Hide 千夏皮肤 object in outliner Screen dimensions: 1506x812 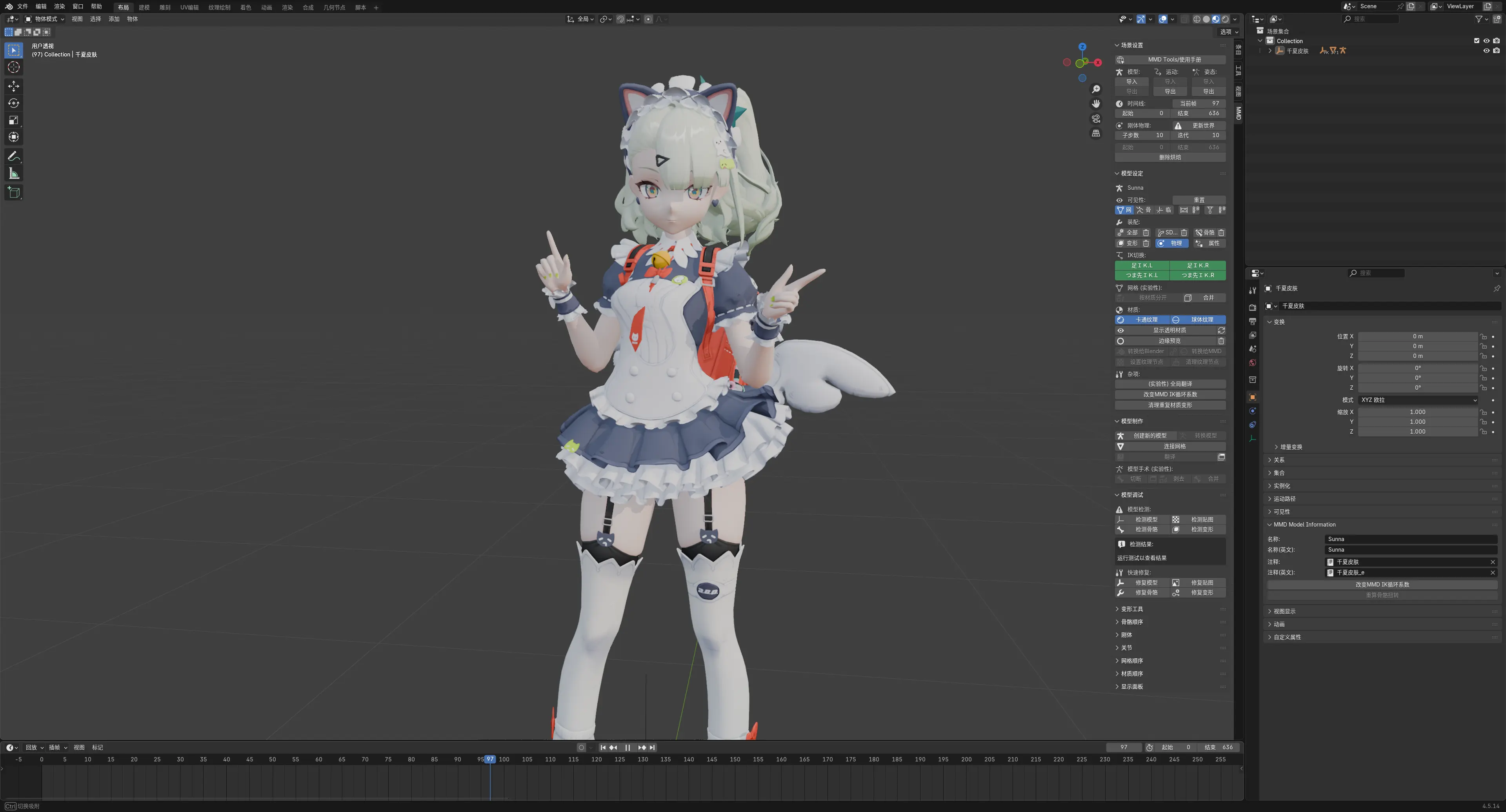coord(1486,51)
